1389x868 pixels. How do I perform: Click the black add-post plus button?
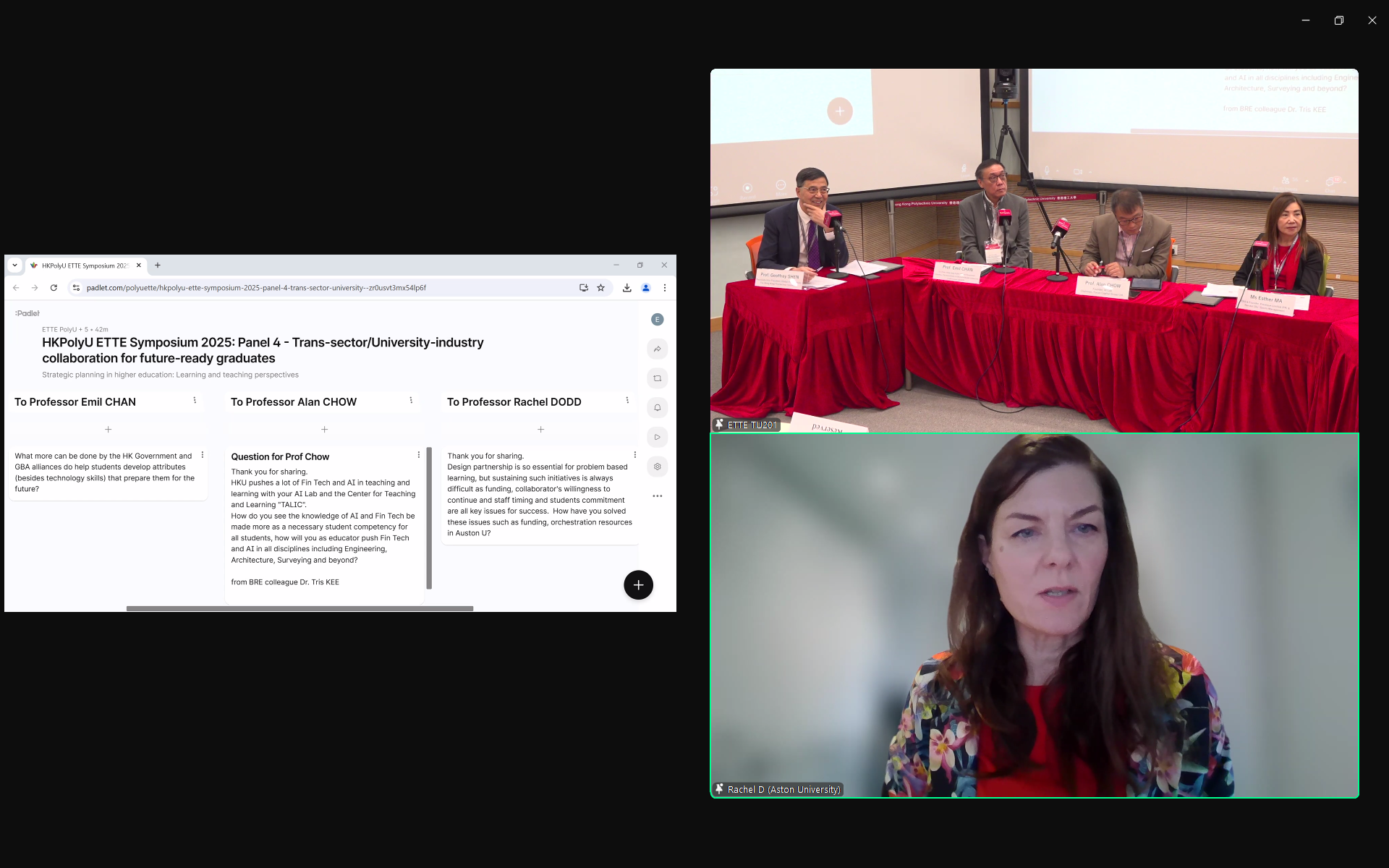click(638, 584)
